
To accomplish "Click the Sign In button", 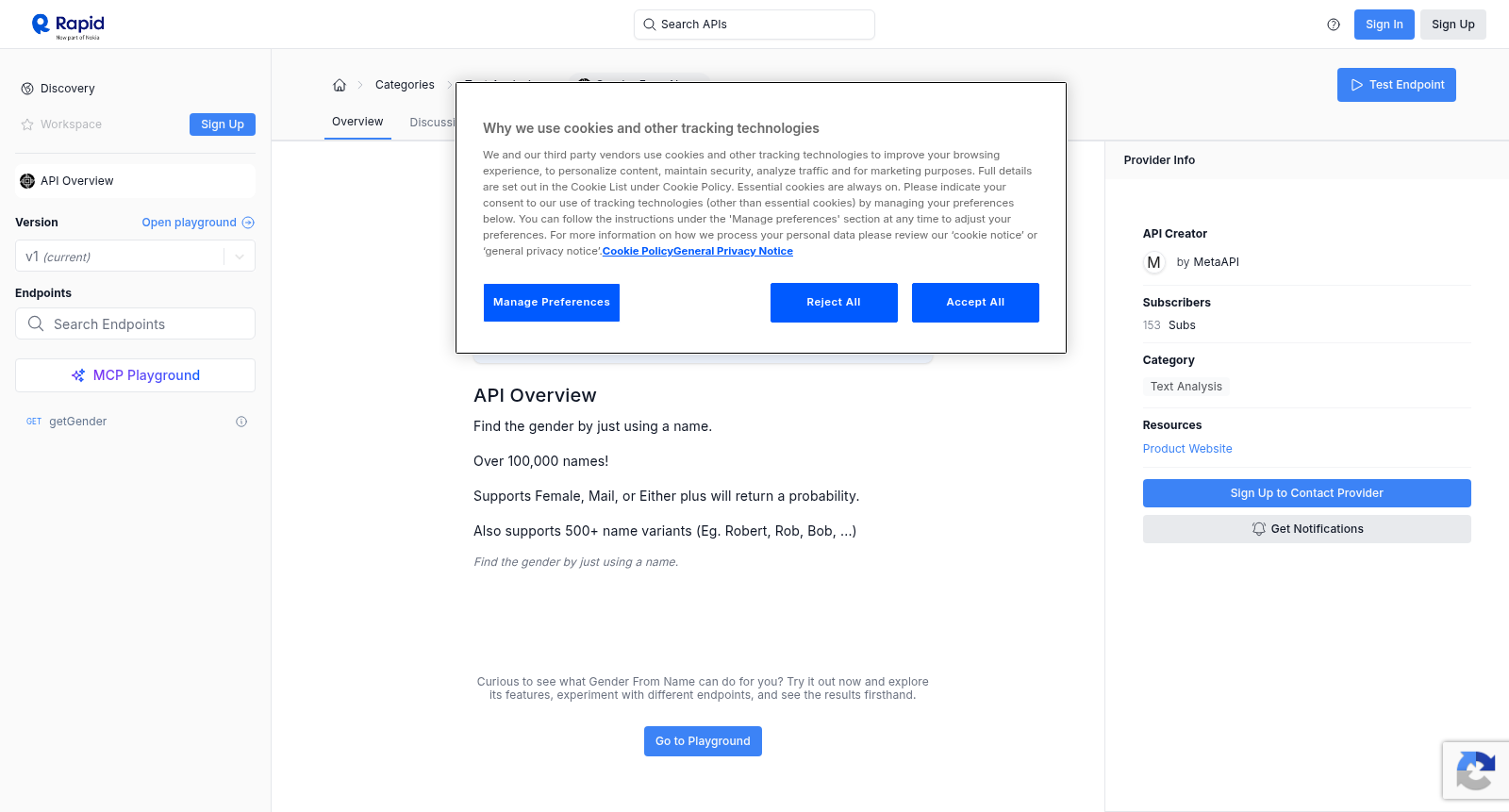I will (x=1385, y=25).
